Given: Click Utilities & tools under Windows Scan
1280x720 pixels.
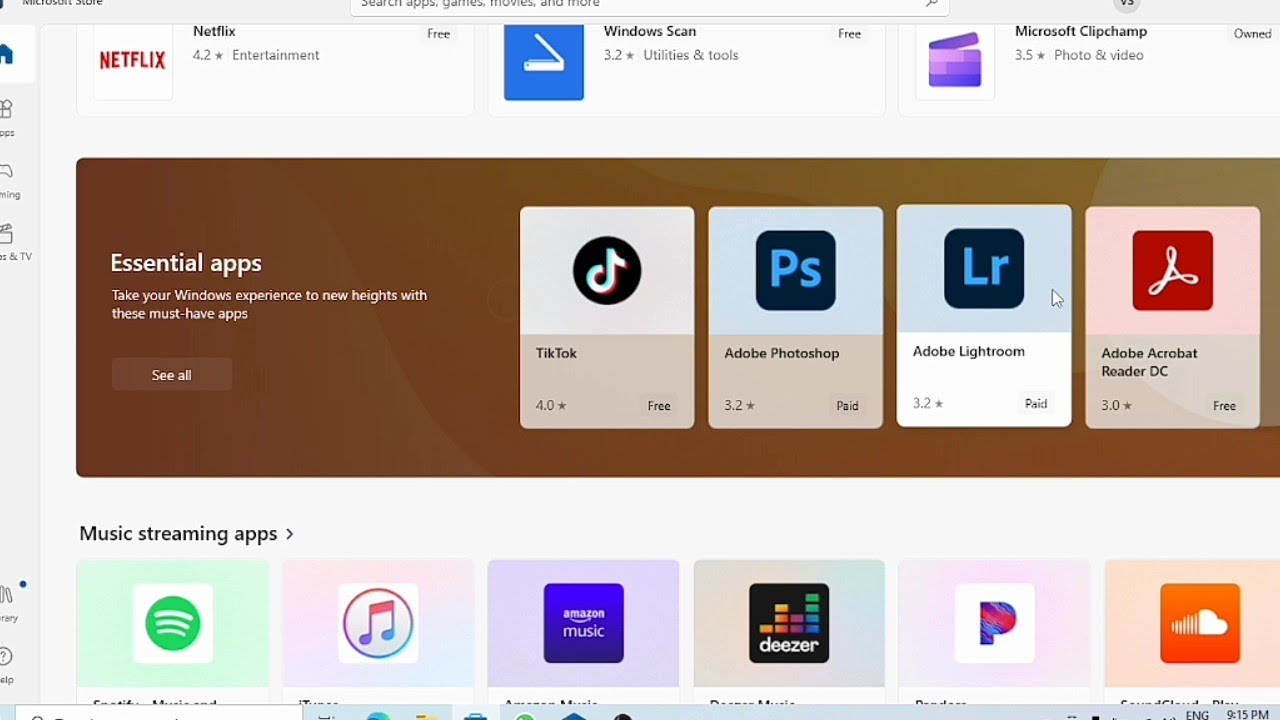Looking at the screenshot, I should coord(691,55).
